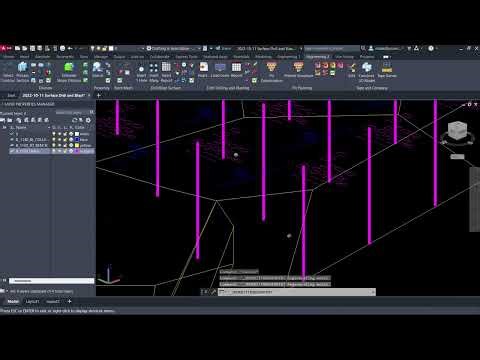The image size is (480, 360).
Task: Toggle the lock icon for the yellow layer
Action: click(65, 145)
